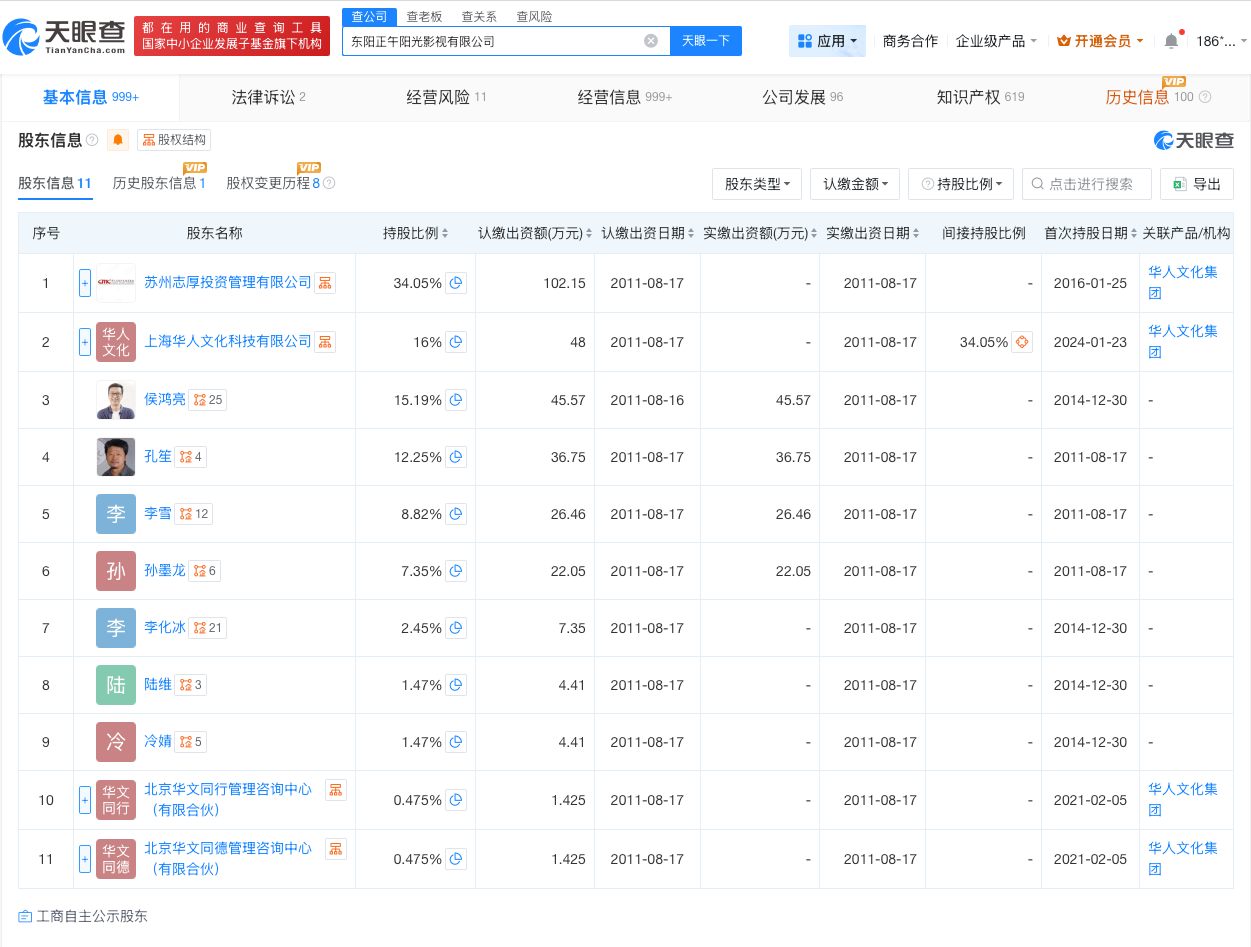This screenshot has height=947, width=1251.
Task: Open the 持股比例 filter dropdown
Action: 960,184
